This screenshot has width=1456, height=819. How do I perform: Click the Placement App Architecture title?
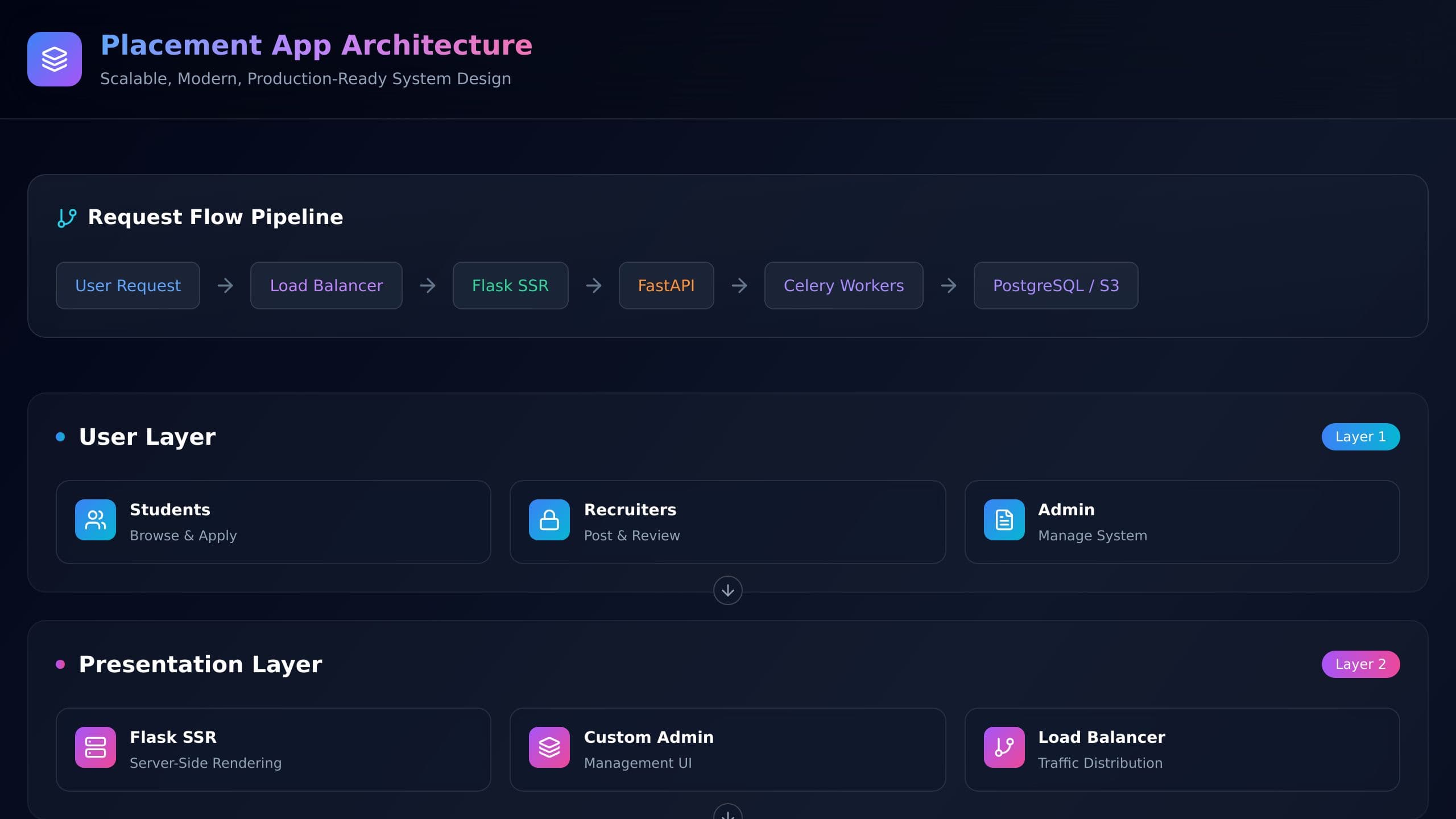(316, 45)
